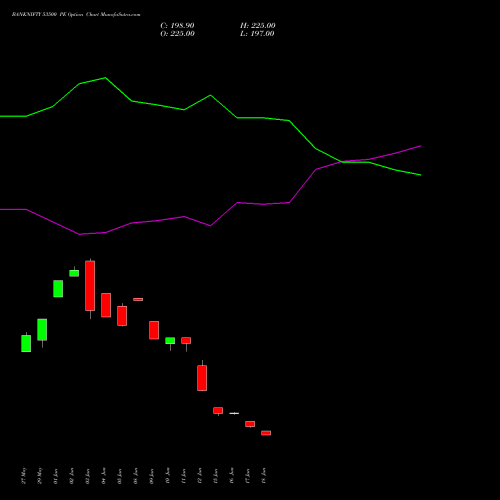
Task: Click the tallest red candlestick on 03 Jun
Action: [x=90, y=286]
